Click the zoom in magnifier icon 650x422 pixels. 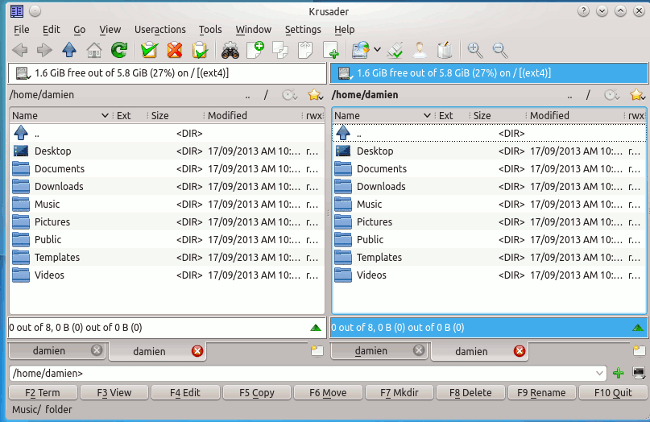click(475, 50)
